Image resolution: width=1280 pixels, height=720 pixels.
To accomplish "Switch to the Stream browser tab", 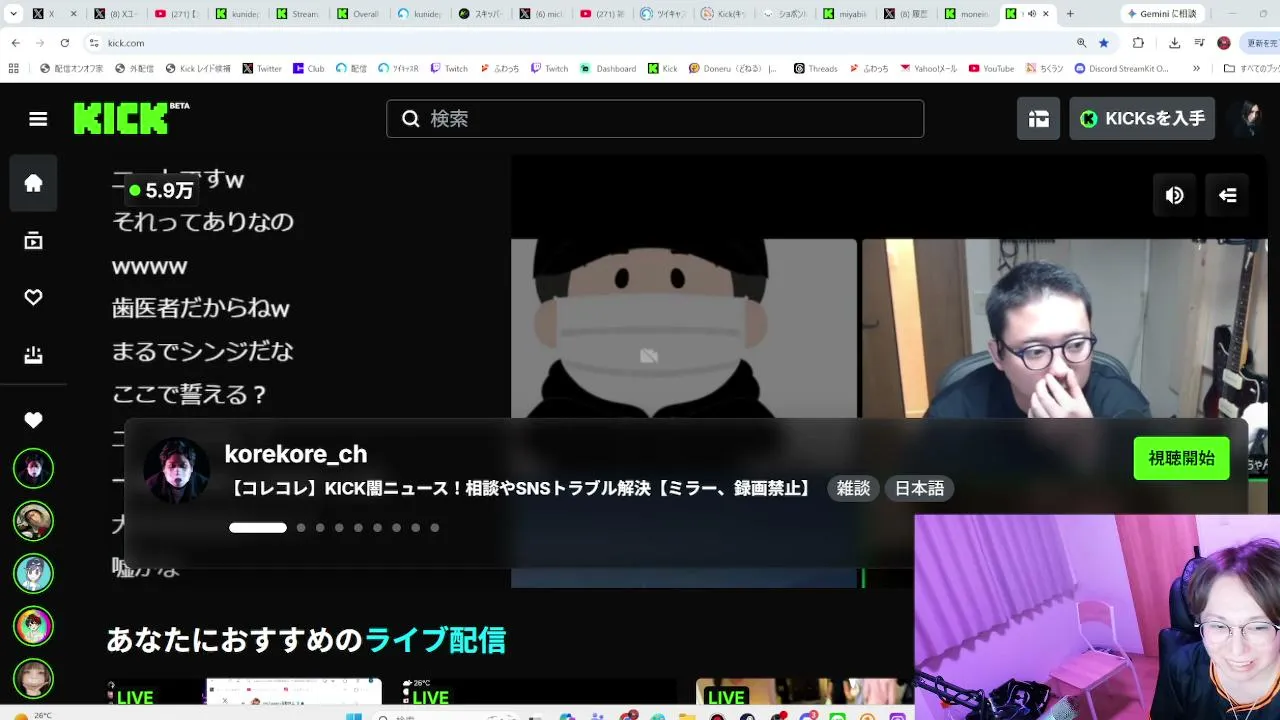I will 296,14.
